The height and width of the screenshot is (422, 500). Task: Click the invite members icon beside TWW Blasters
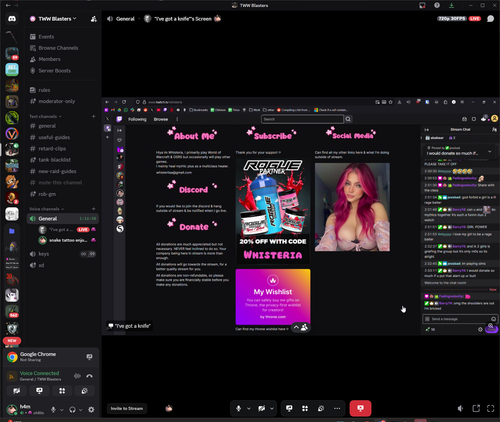(x=94, y=19)
